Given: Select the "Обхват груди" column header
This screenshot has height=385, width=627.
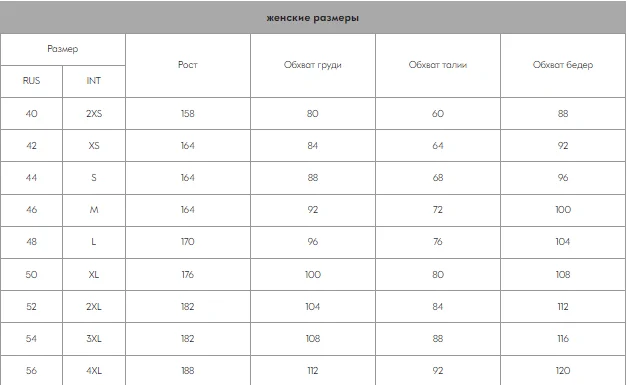Looking at the screenshot, I should click(x=313, y=65).
